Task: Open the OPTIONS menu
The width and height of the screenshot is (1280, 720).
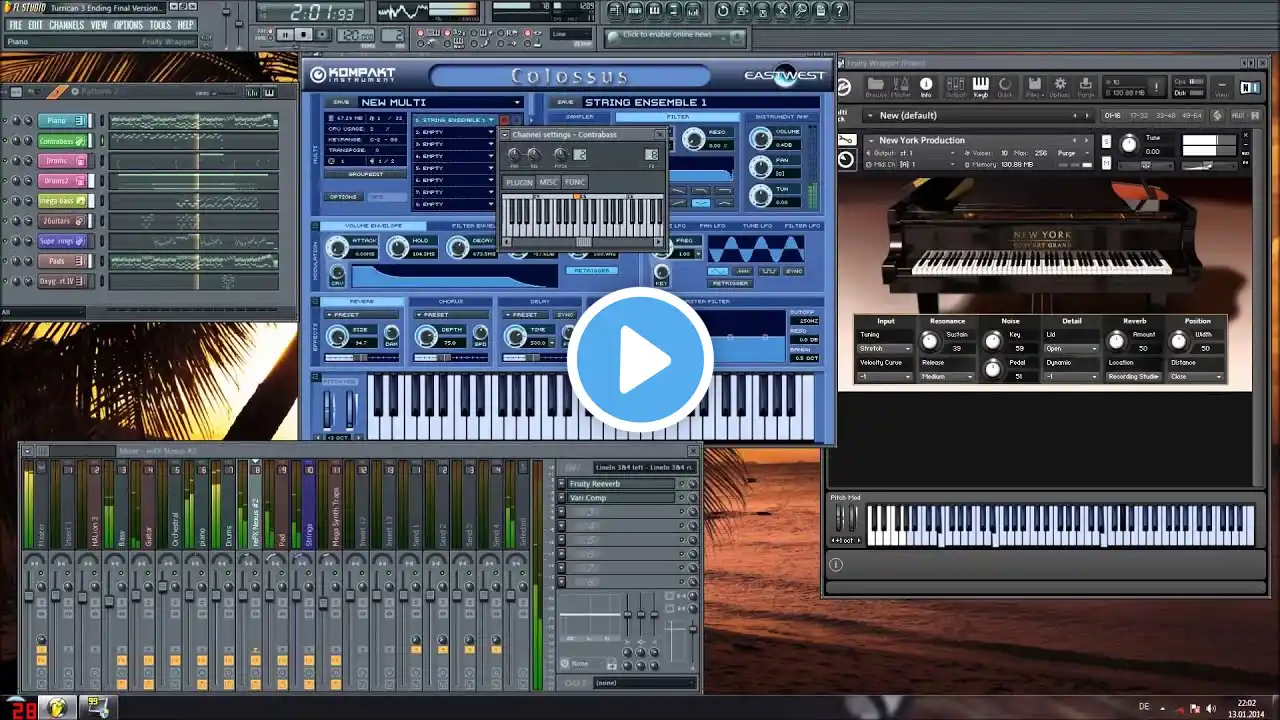Action: [128, 25]
